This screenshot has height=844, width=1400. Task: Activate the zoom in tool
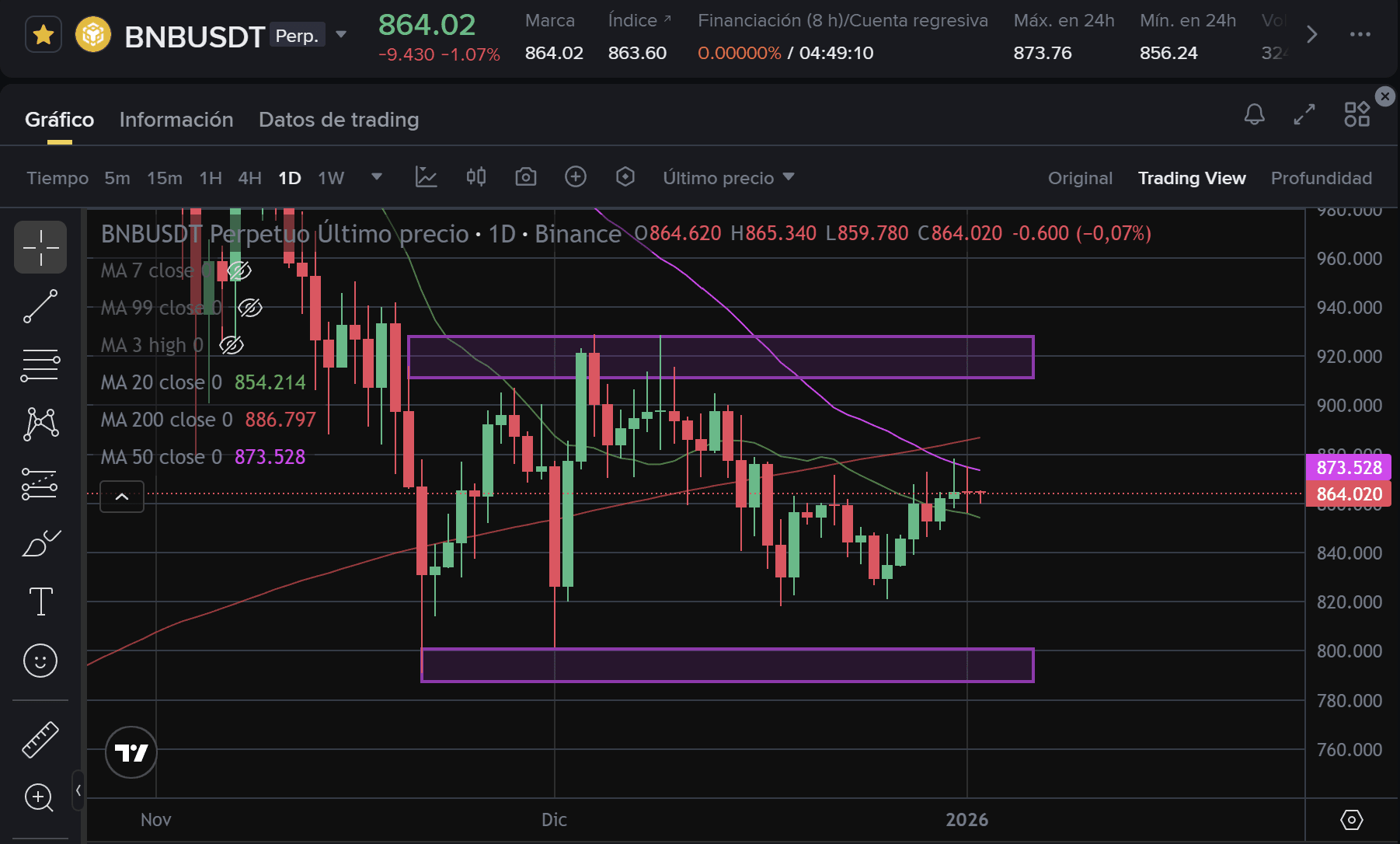click(40, 797)
